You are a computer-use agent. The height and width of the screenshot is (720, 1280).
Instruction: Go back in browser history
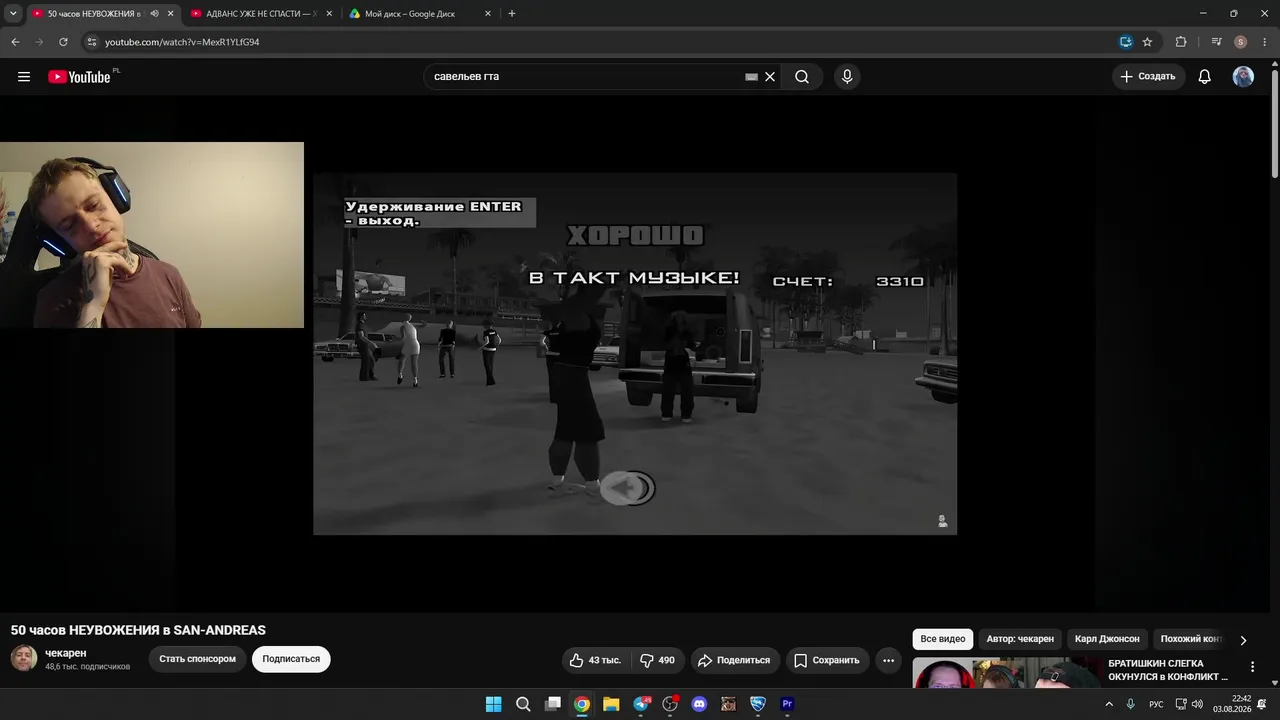pos(15,42)
